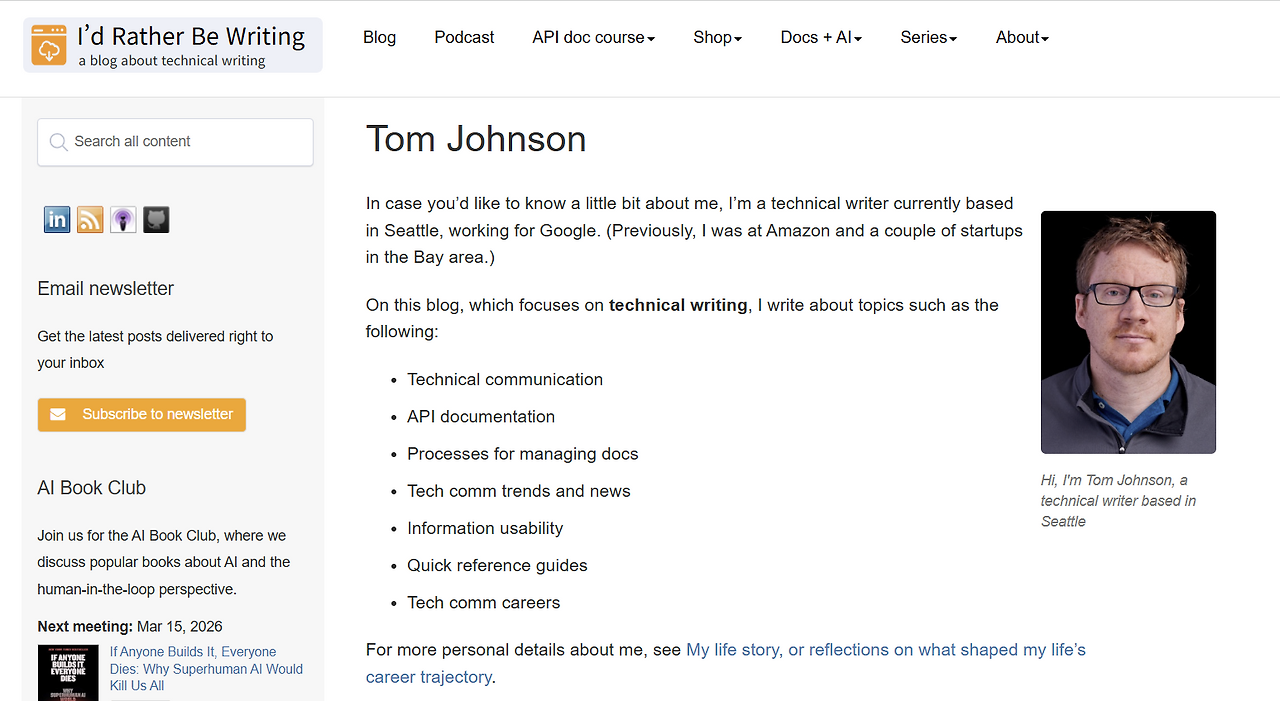Screen dimensions: 1280x701
Task: Go to the Blog menu item
Action: click(x=379, y=38)
